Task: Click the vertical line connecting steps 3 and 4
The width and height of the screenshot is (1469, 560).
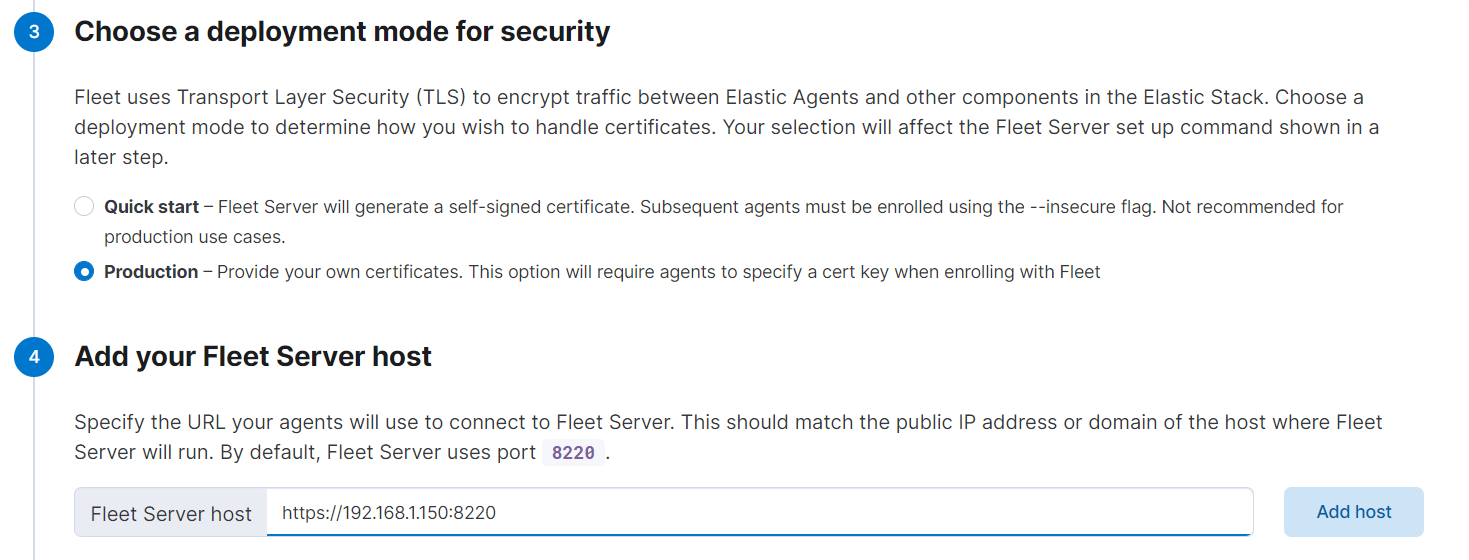Action: pyautogui.click(x=34, y=194)
